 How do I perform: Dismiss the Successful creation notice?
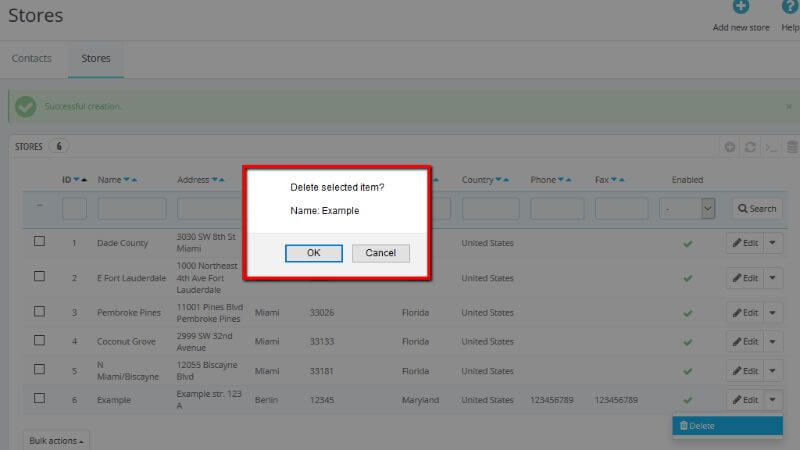(x=789, y=107)
